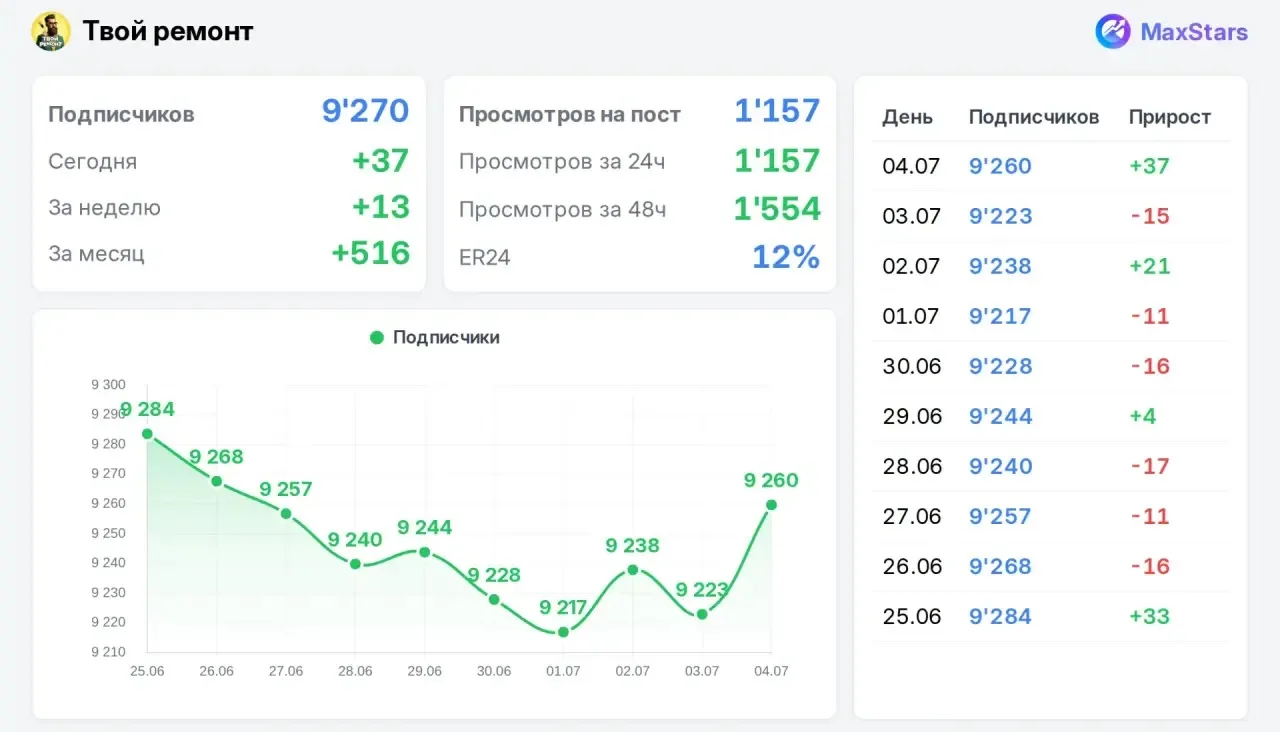Screen dimensions: 1280x732
Task: Click the День column header
Action: click(x=907, y=117)
